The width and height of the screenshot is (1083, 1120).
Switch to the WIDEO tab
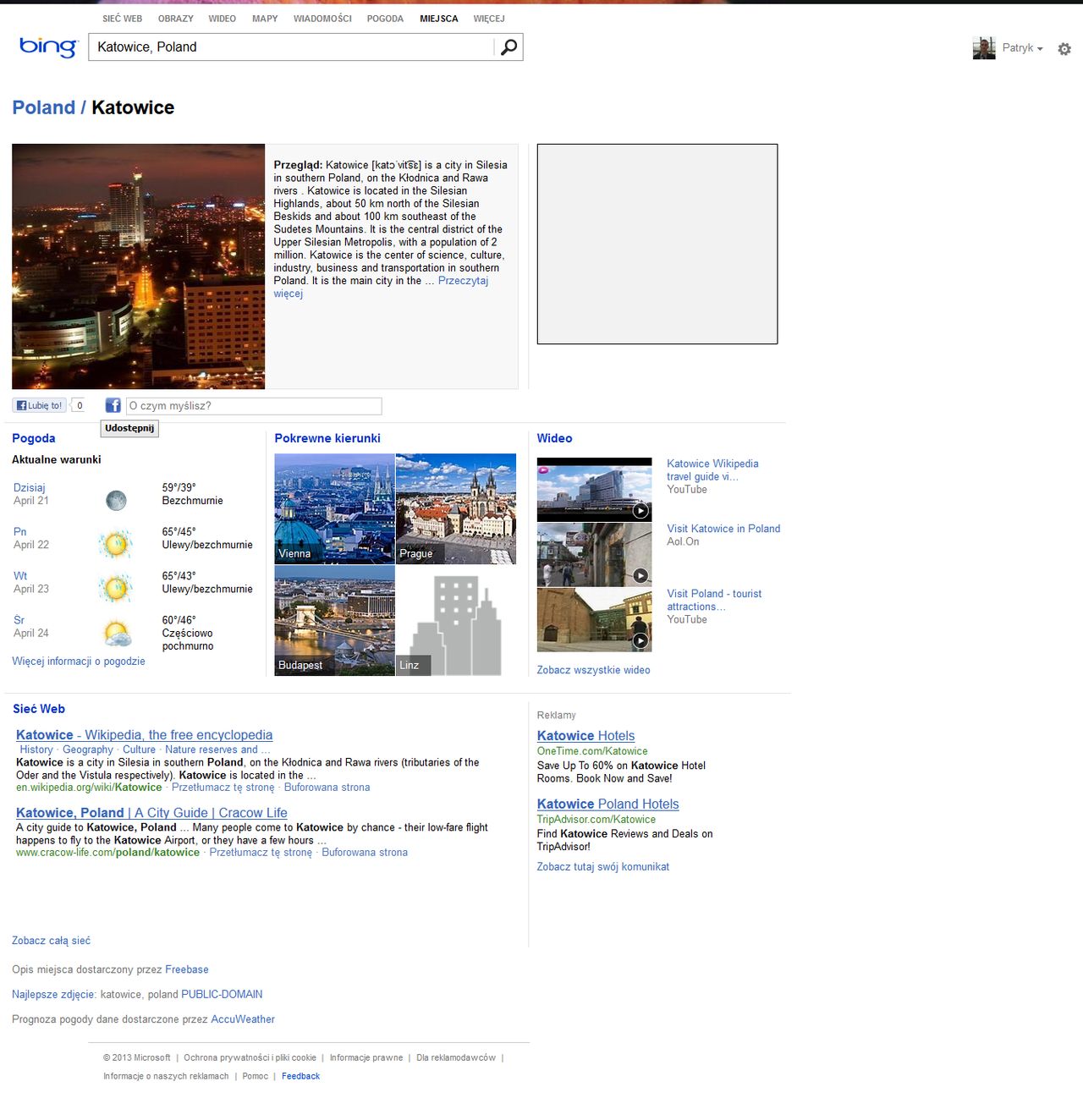coord(222,19)
